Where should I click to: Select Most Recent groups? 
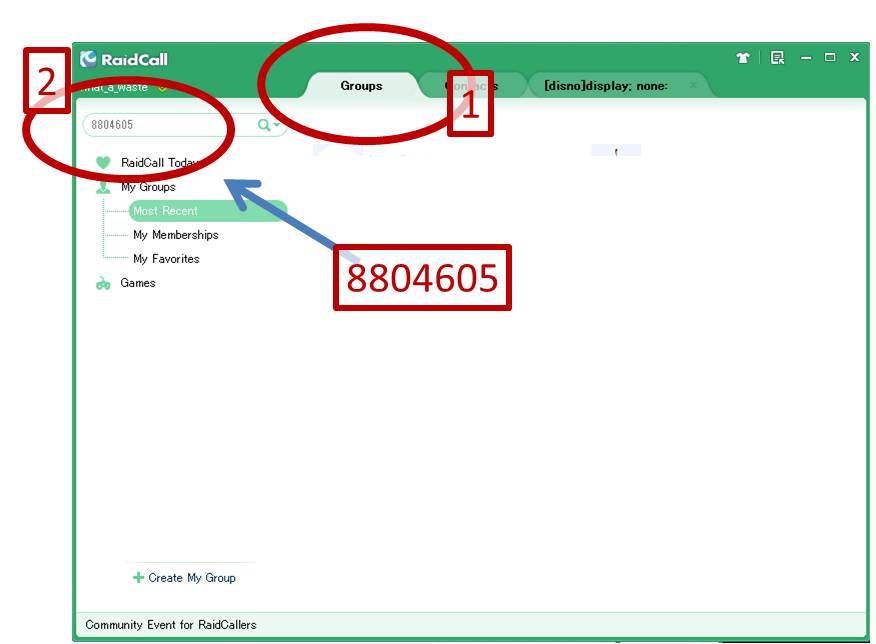tap(208, 211)
